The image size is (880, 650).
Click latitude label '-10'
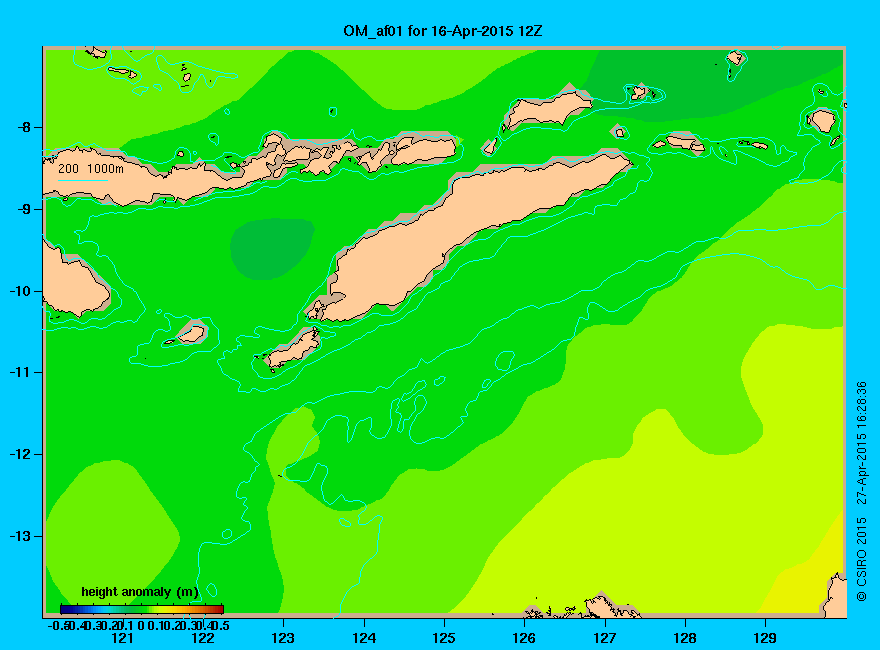(20, 291)
